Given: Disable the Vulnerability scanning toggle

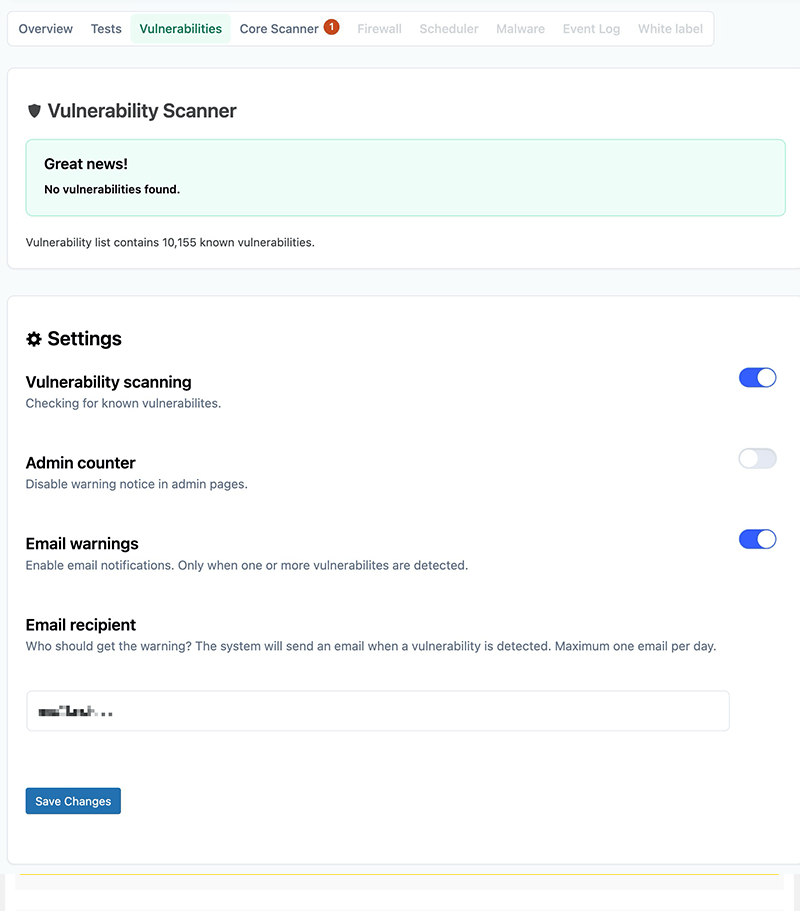Looking at the screenshot, I should coord(757,378).
